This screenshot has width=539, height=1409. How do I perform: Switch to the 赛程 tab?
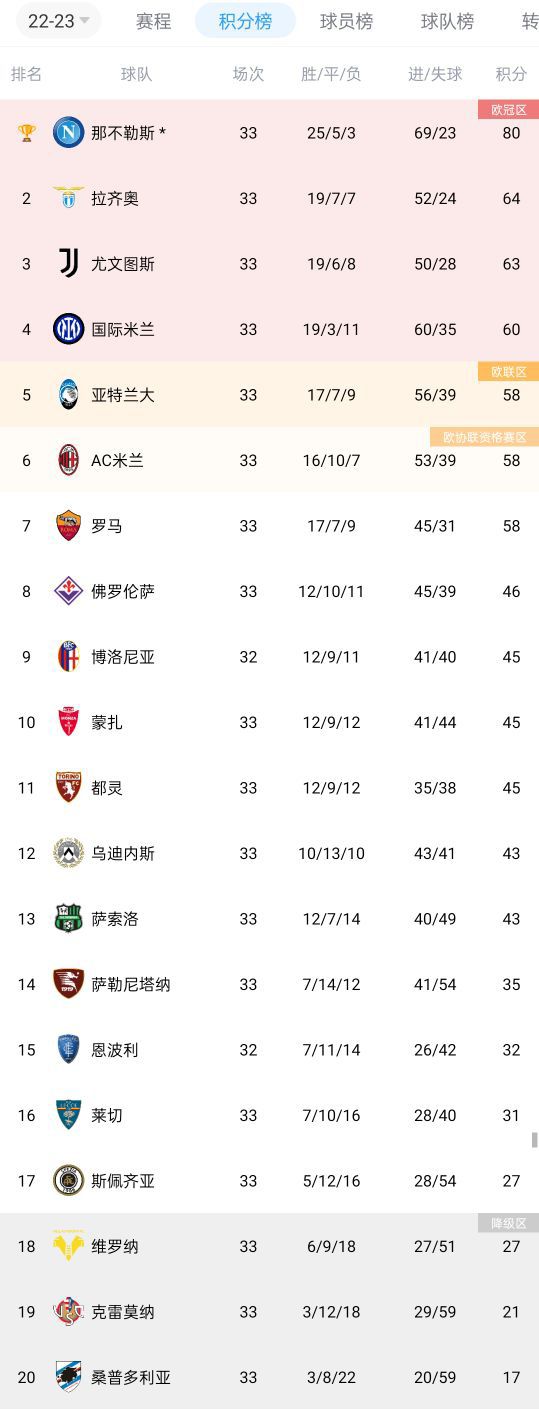point(153,21)
